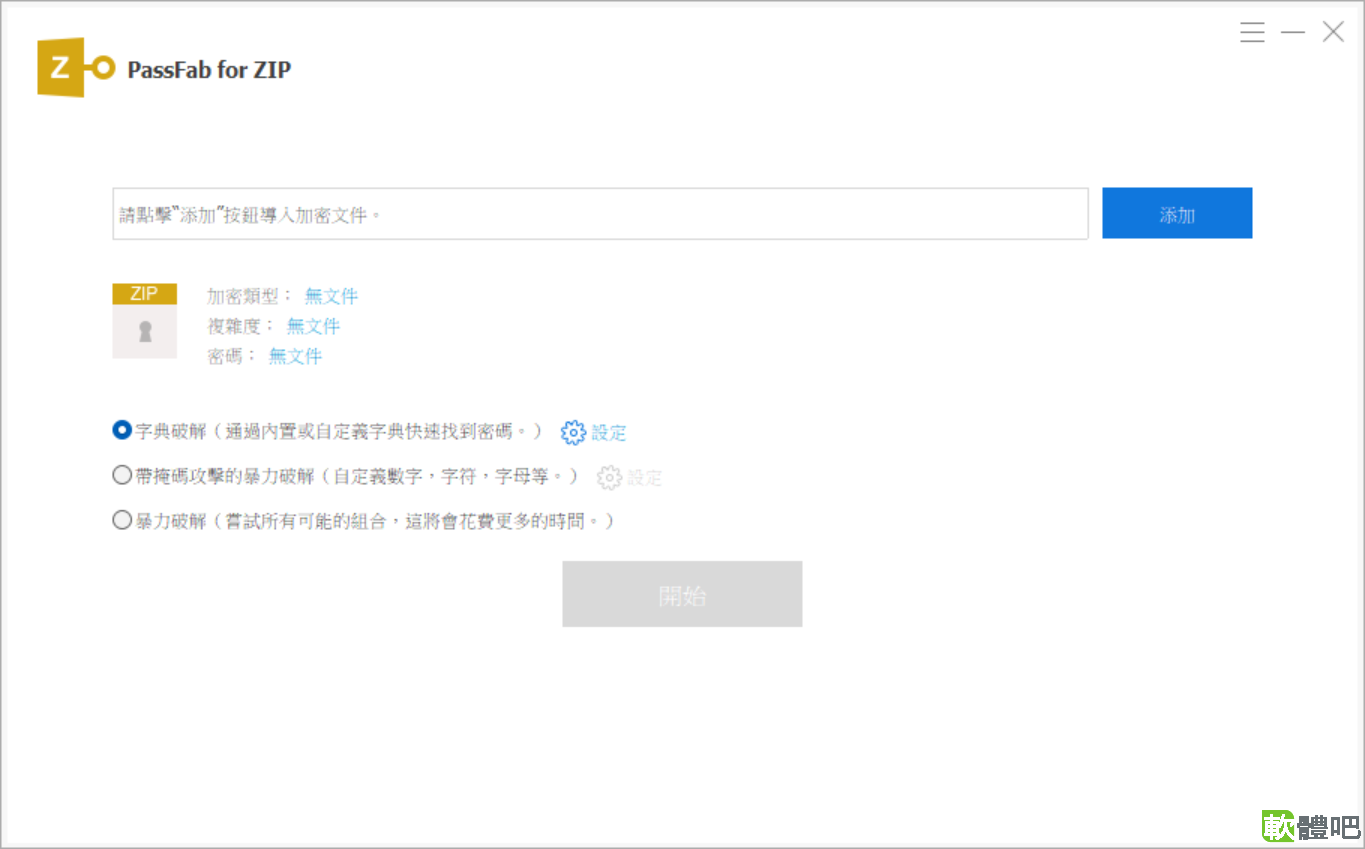Click the ZIP file lock icon
The height and width of the screenshot is (849, 1365).
145,321
